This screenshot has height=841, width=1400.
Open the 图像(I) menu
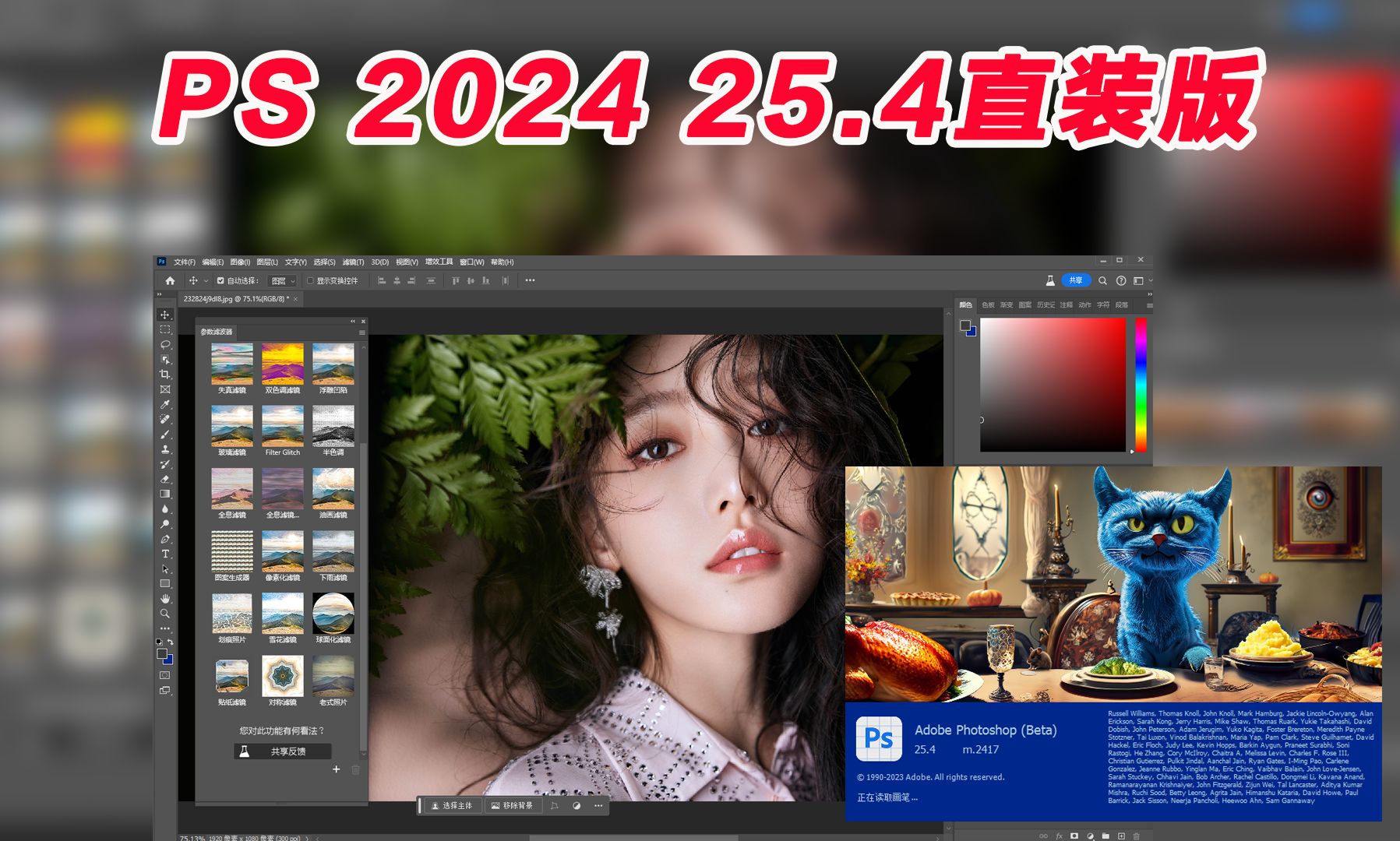240,262
